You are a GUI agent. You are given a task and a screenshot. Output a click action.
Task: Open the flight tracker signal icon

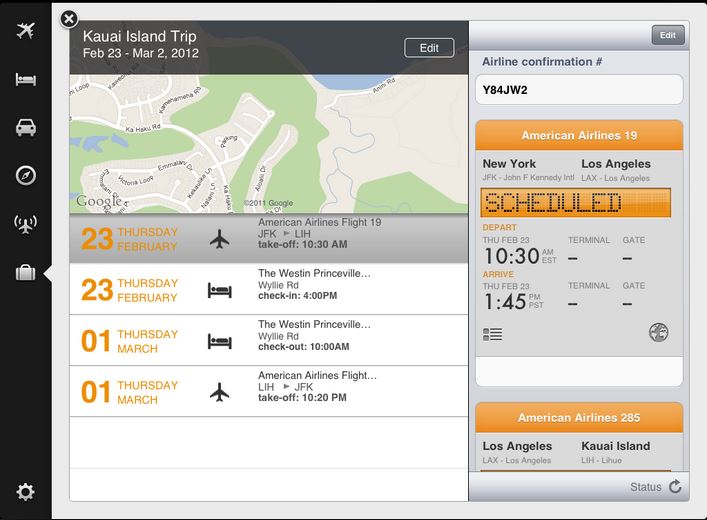click(x=26, y=224)
